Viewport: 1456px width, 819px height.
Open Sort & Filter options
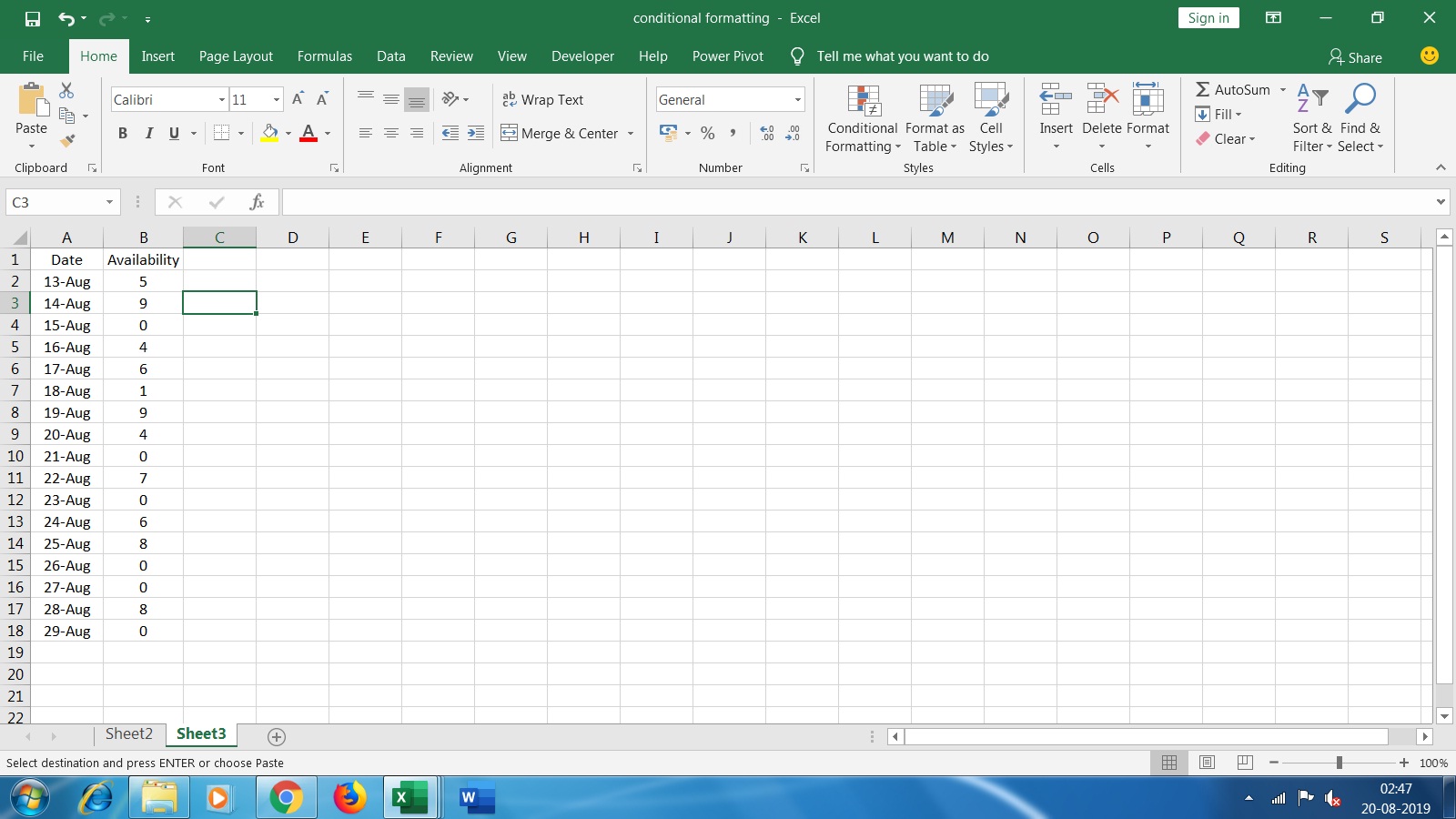click(x=1310, y=120)
